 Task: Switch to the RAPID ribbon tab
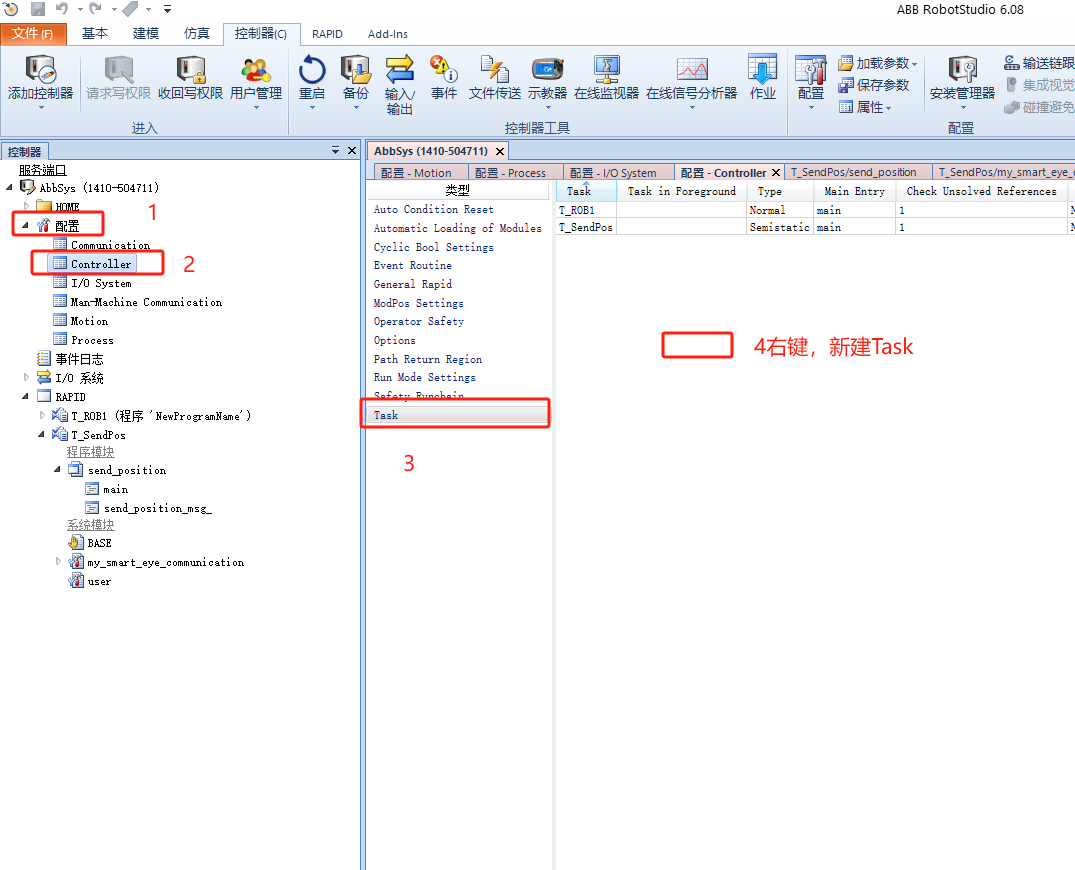(327, 33)
